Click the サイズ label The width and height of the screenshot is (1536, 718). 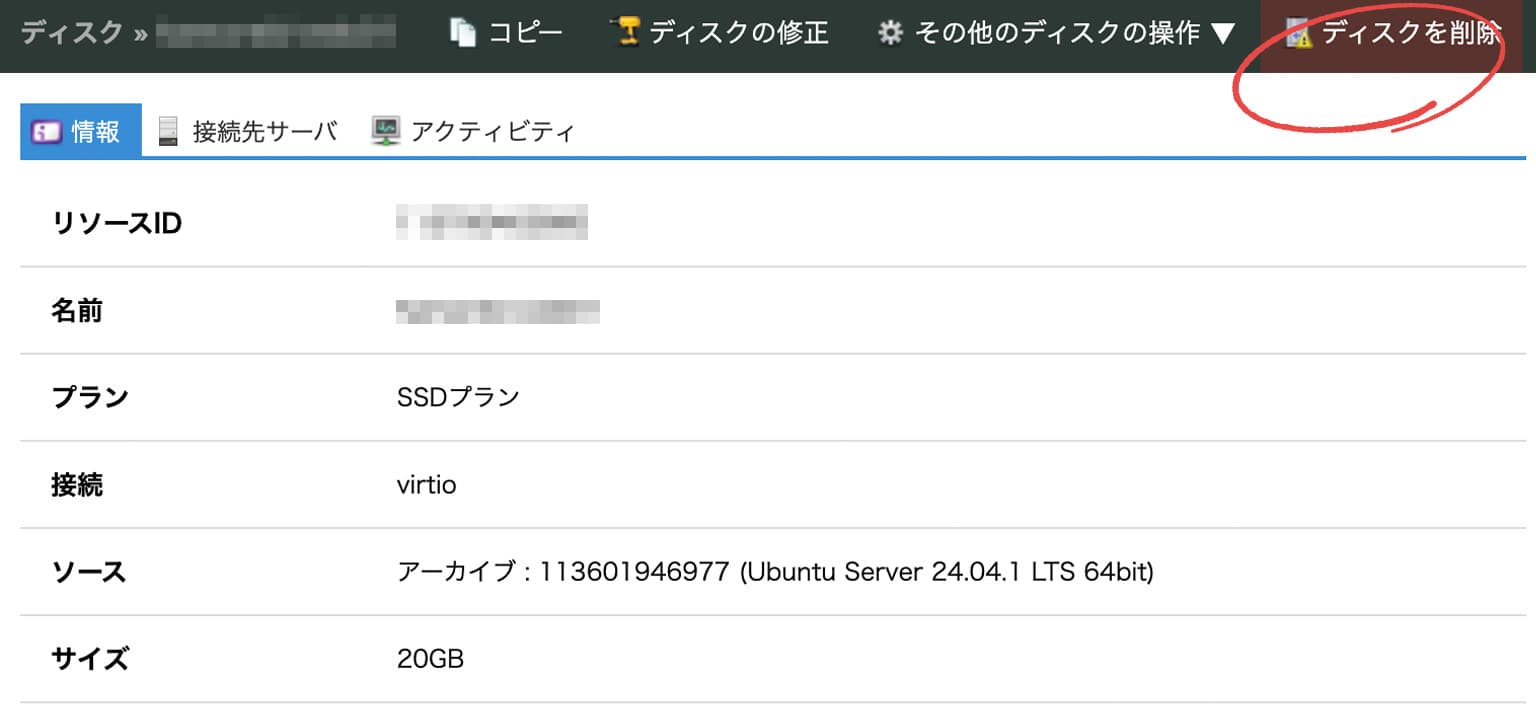tap(90, 659)
